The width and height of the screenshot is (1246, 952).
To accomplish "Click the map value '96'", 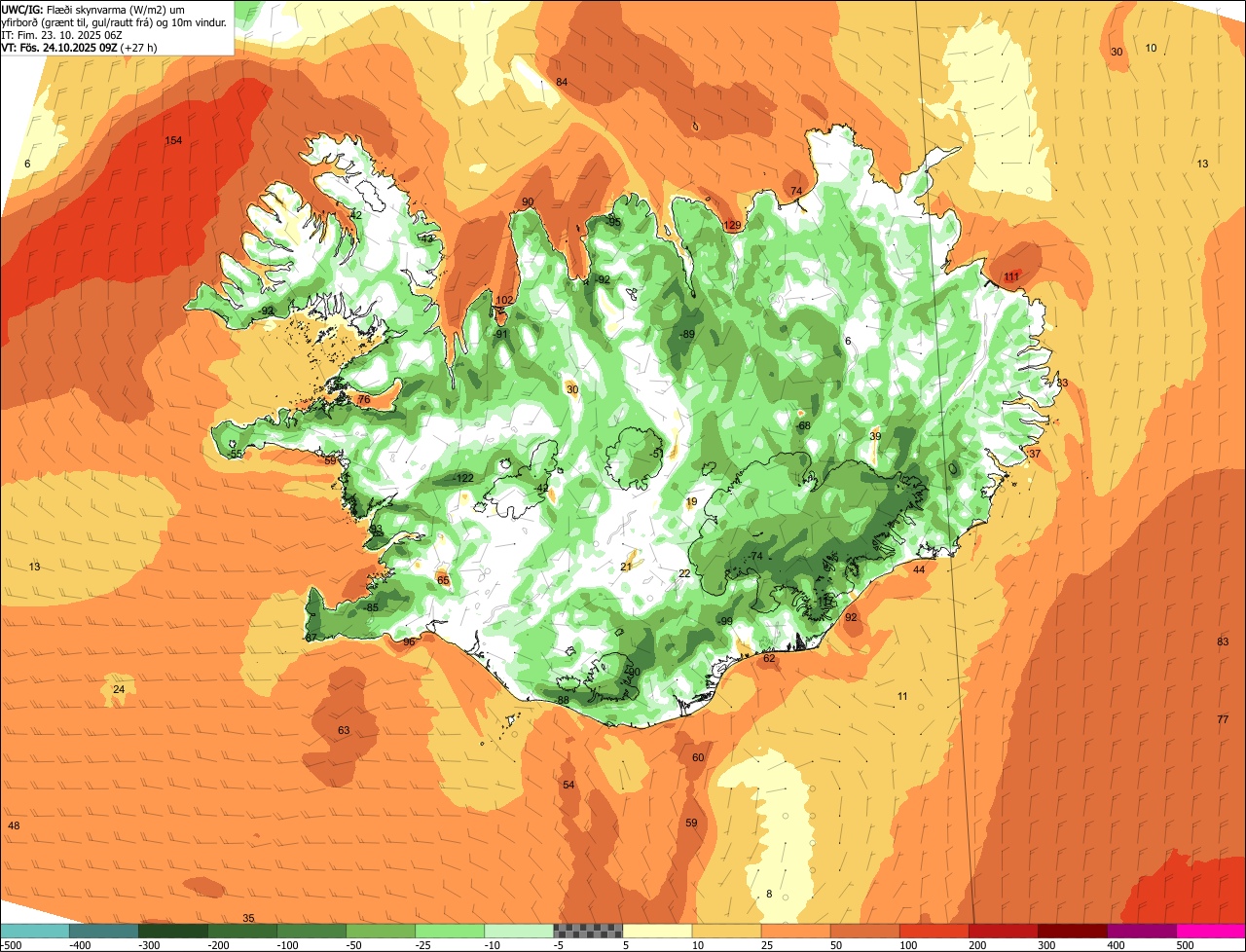I will [409, 641].
